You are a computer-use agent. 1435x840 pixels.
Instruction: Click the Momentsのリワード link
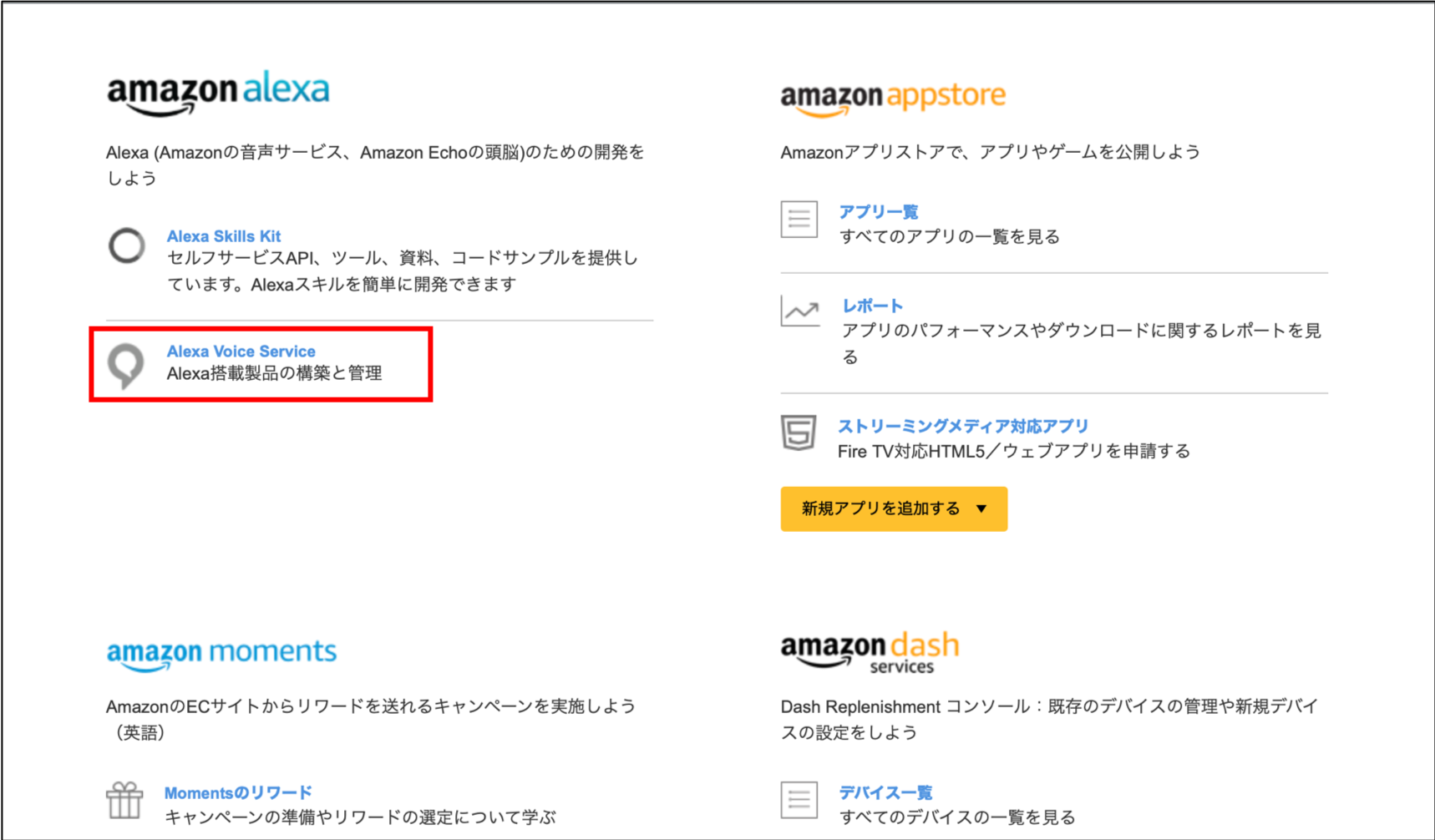coord(238,792)
